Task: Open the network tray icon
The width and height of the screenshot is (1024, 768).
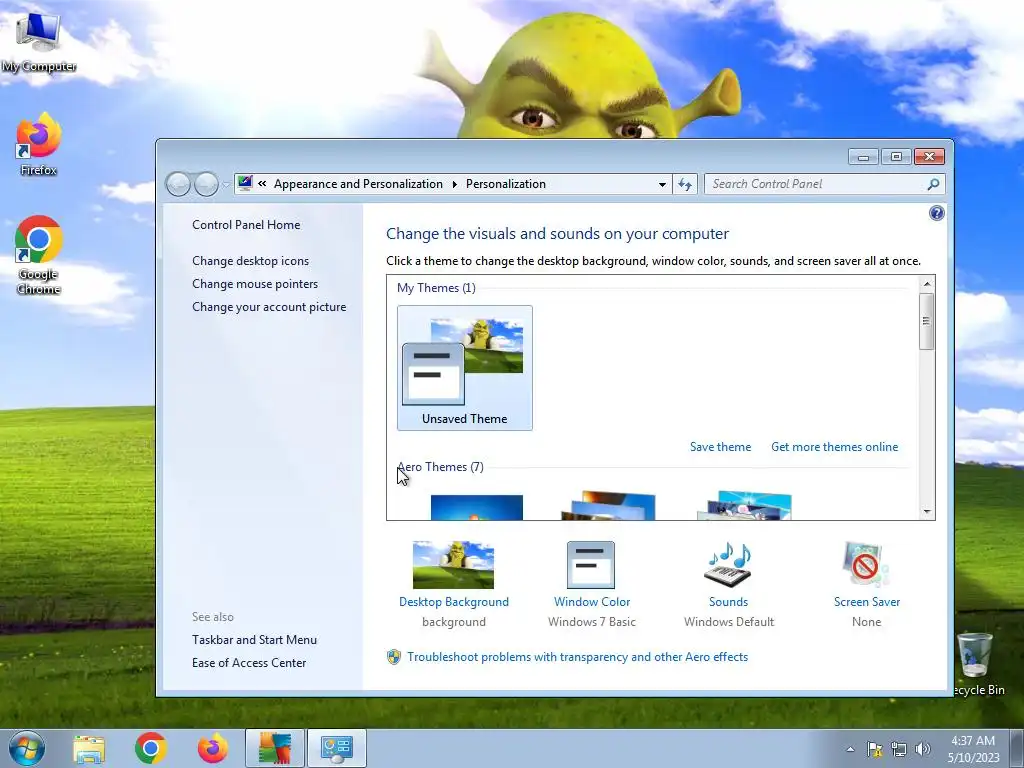Action: [899, 749]
